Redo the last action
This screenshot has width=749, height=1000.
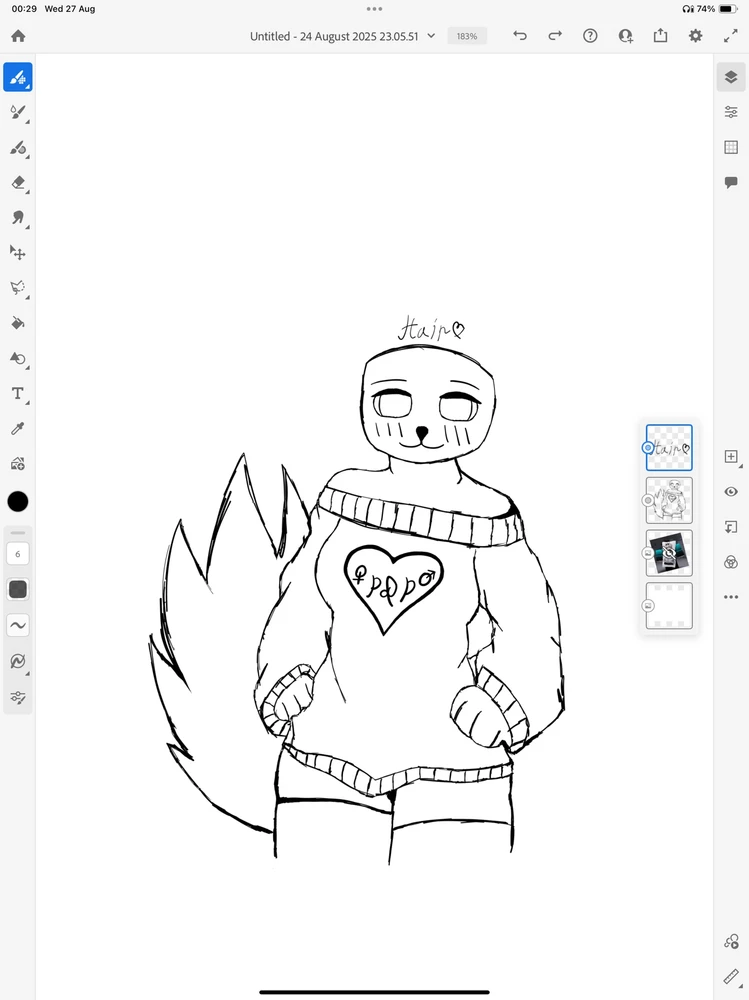tap(555, 36)
